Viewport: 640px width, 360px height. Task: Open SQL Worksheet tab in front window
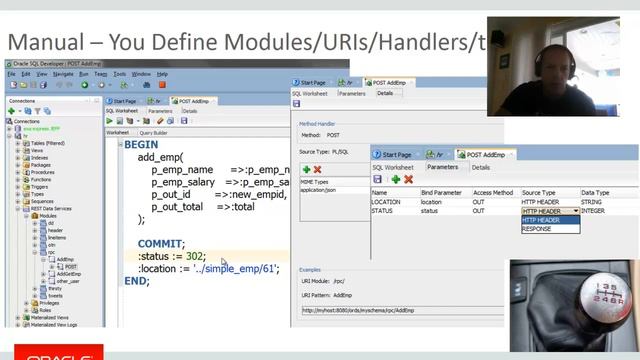[393, 167]
